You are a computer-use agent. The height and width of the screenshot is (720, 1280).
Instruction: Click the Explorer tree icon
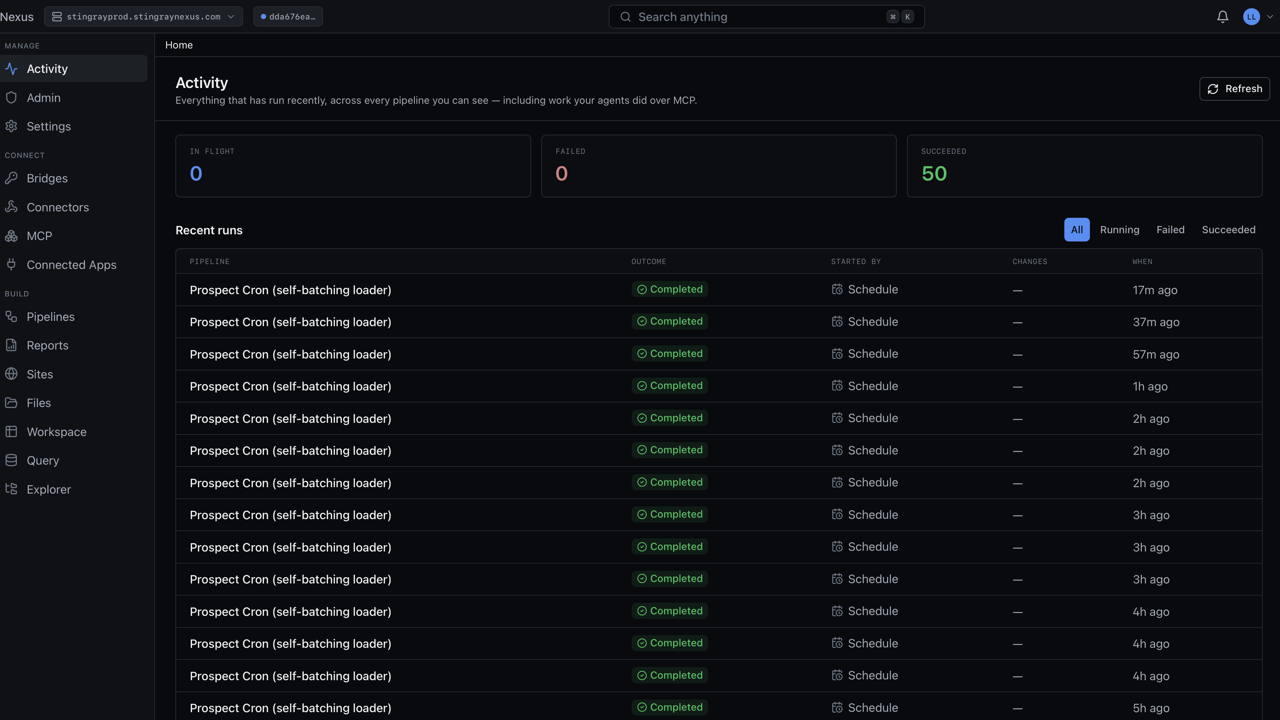click(11, 489)
